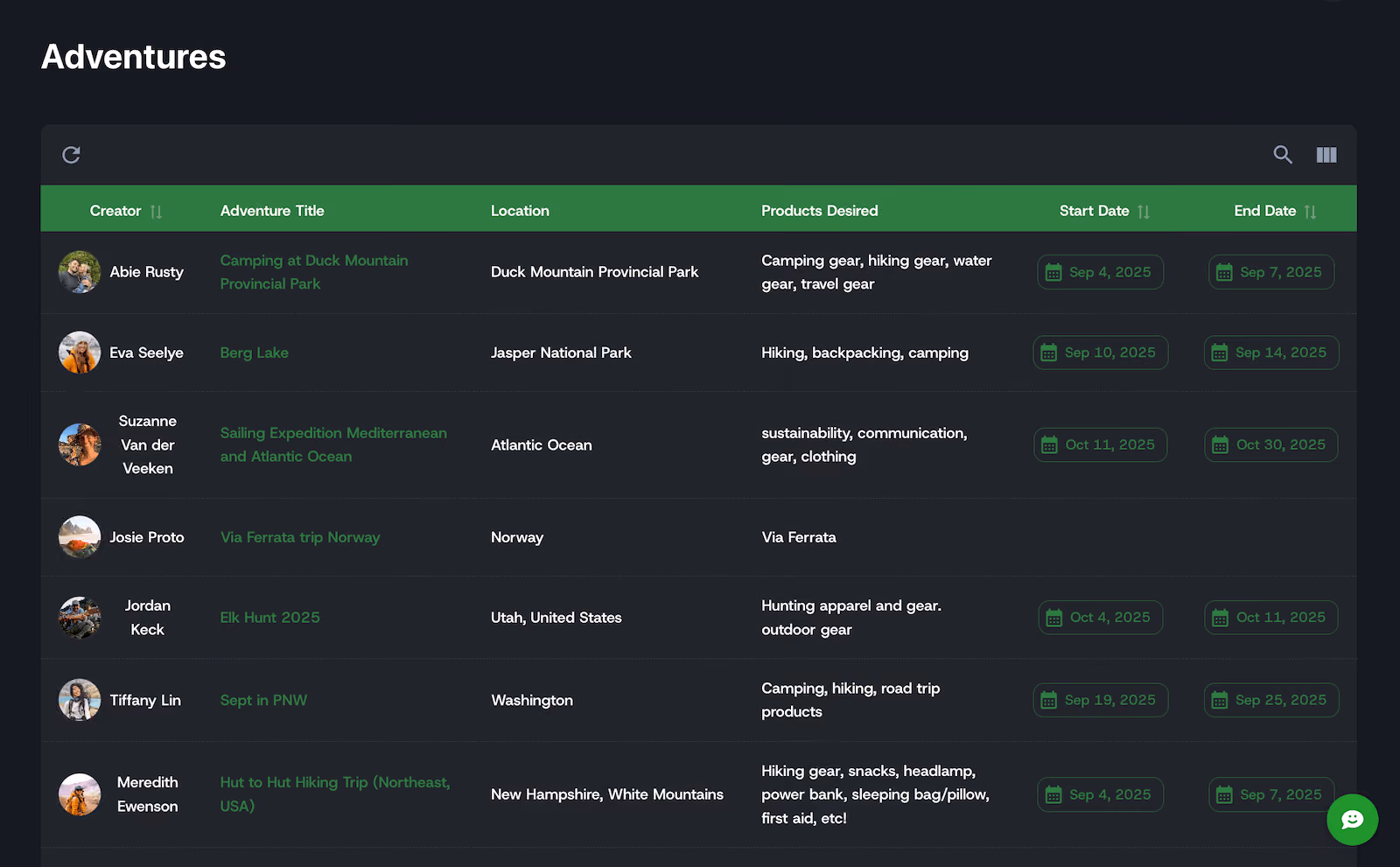Click calendar icon beside Sep 19, 2025
This screenshot has height=867, width=1400.
pyautogui.click(x=1048, y=701)
